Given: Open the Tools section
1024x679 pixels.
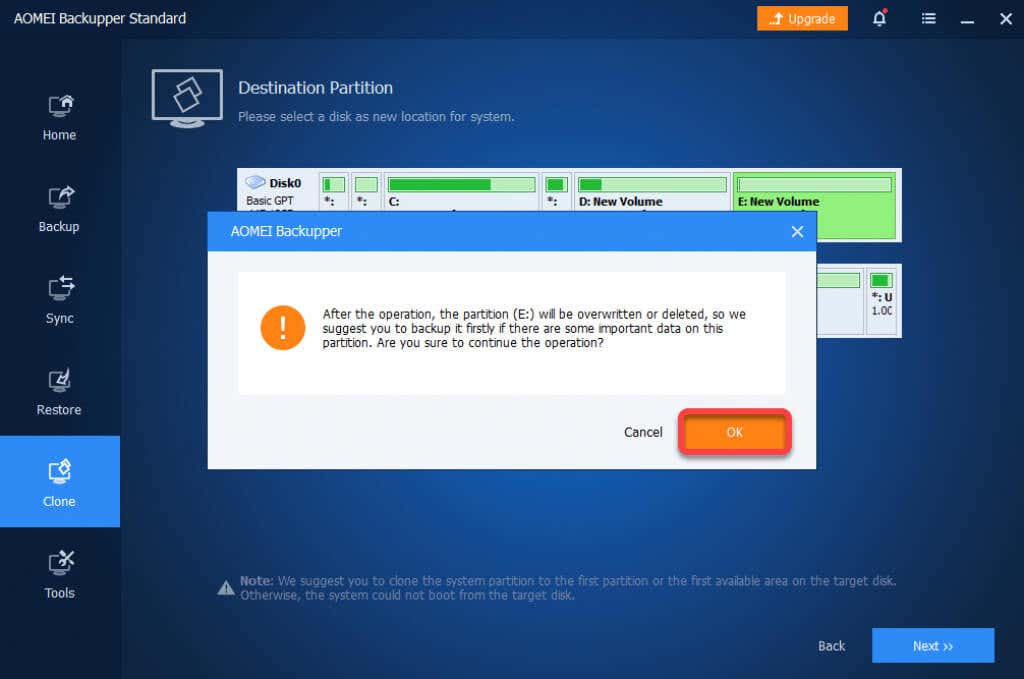Looking at the screenshot, I should (x=59, y=575).
